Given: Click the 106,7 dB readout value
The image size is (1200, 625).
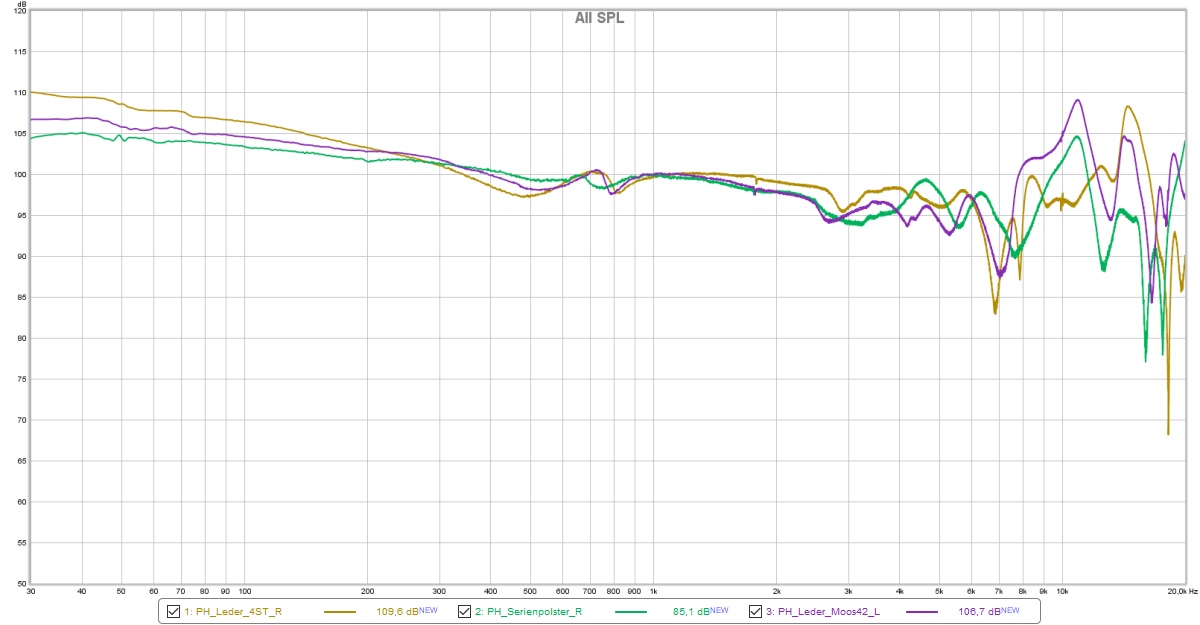Looking at the screenshot, I should pos(982,611).
